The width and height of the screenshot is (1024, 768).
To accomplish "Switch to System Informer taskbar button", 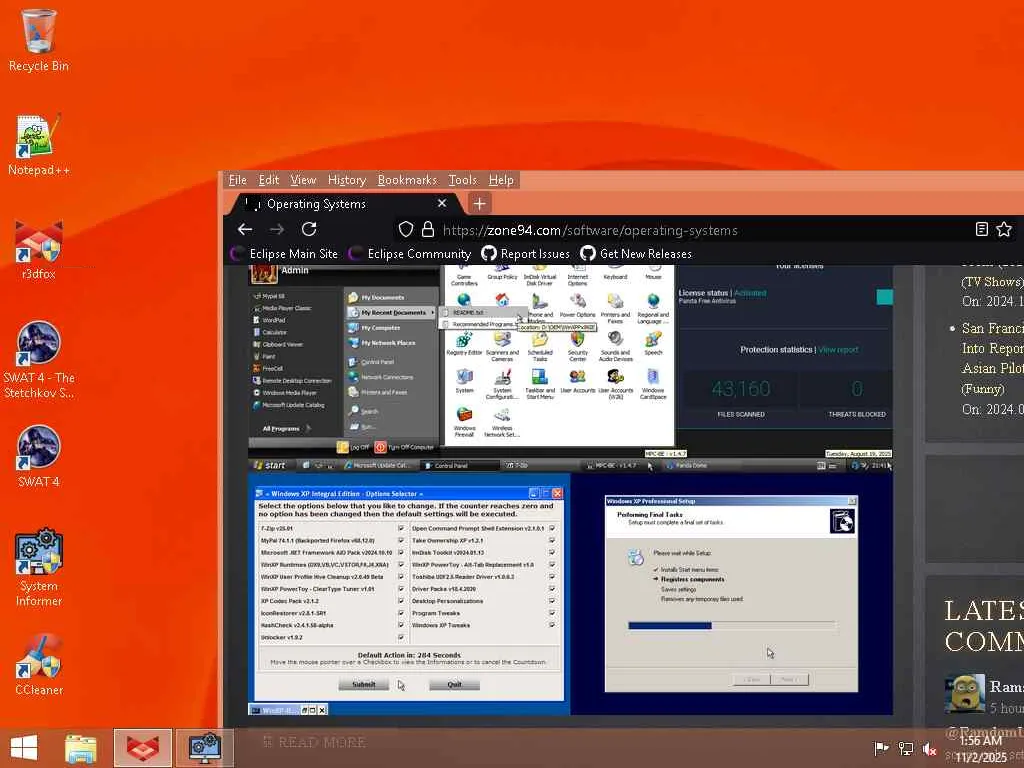I will tap(205, 748).
